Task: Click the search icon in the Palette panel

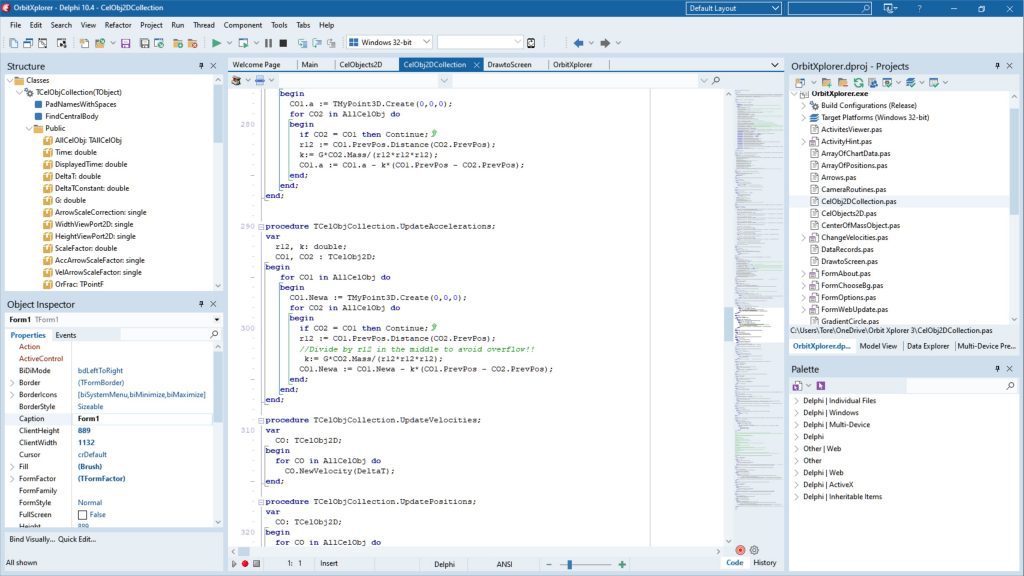Action: pos(1010,386)
